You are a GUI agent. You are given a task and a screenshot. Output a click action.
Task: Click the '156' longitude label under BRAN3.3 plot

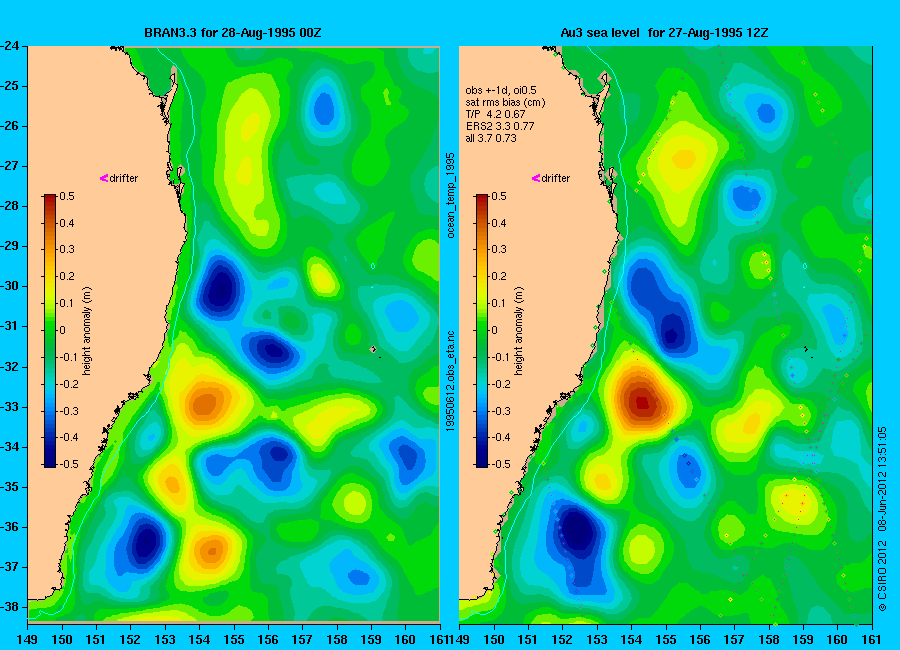click(268, 639)
